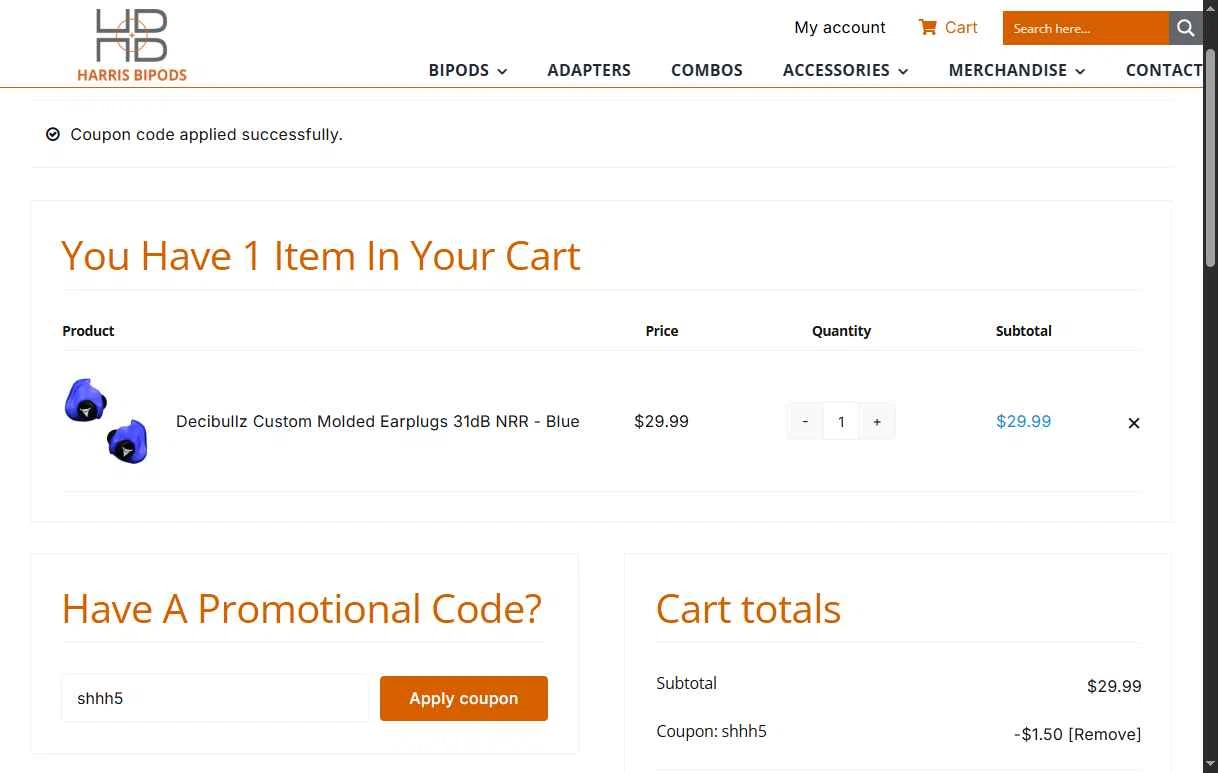1218x773 pixels.
Task: Click the search magnifier icon
Action: coord(1185,28)
